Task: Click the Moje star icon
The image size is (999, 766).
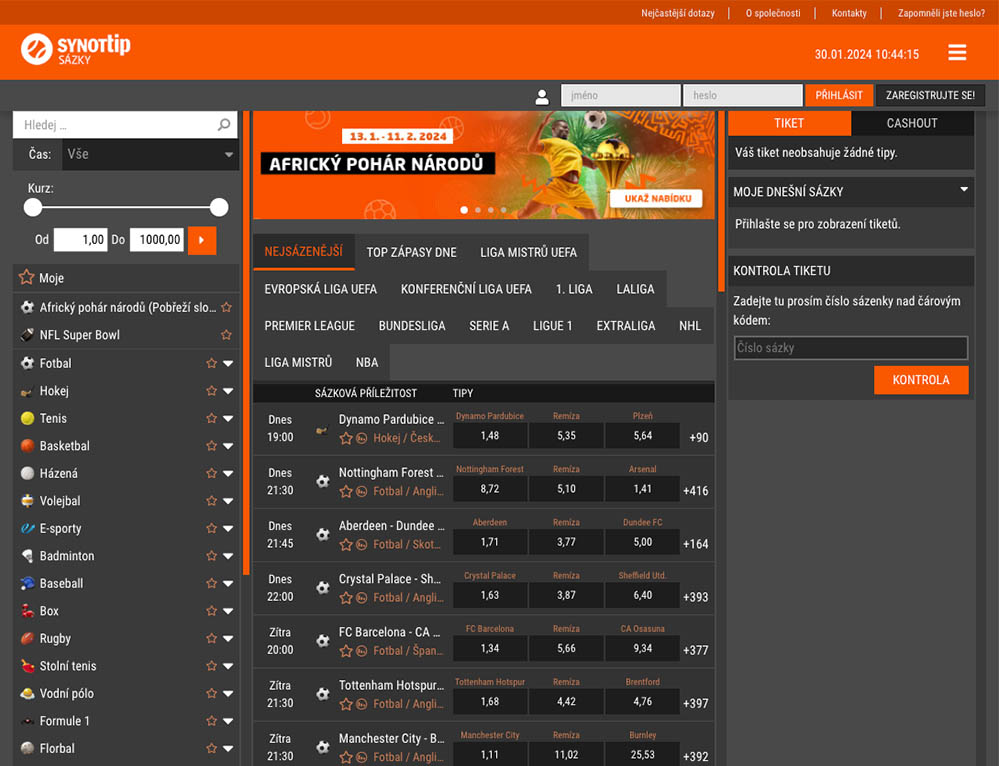Action: pyautogui.click(x=26, y=277)
